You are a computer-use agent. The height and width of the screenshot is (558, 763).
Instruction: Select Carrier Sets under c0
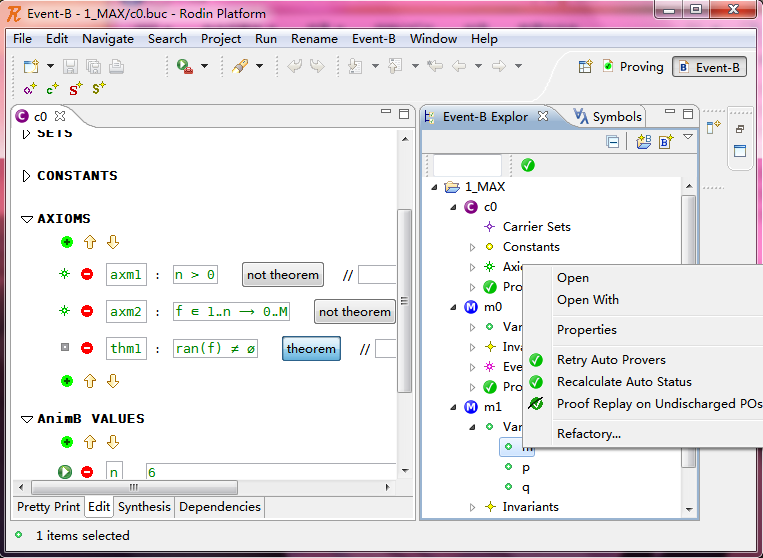point(536,227)
